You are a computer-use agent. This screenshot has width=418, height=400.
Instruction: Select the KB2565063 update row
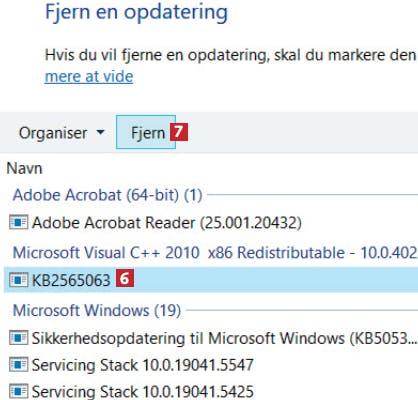click(x=211, y=280)
